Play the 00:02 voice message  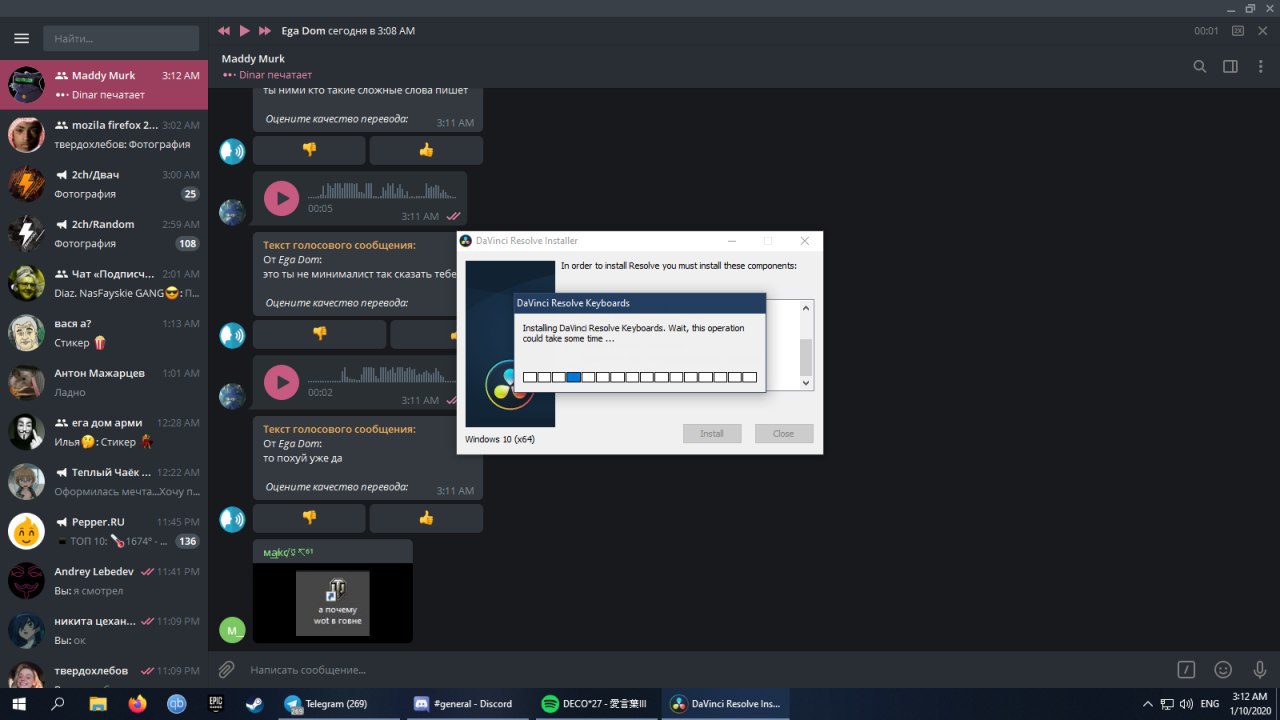point(281,382)
